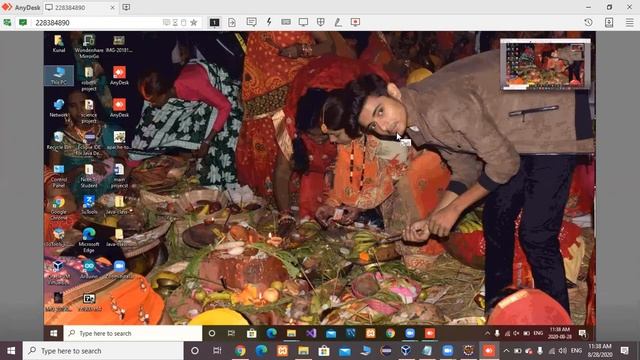Select Recycle Bin on remote desktop
The width and height of the screenshot is (640, 360).
[x=59, y=140]
